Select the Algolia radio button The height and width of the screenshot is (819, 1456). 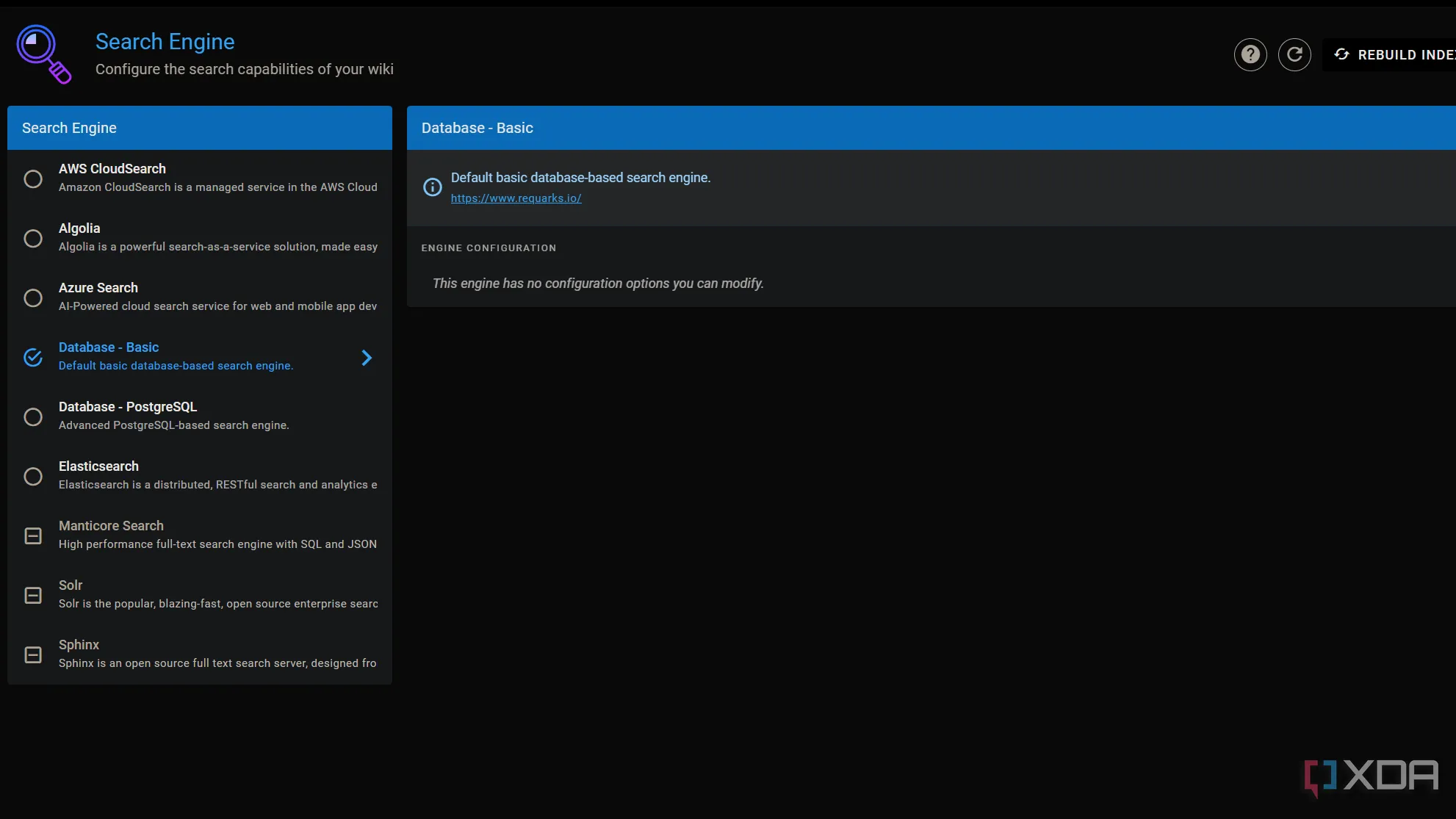pyautogui.click(x=33, y=238)
